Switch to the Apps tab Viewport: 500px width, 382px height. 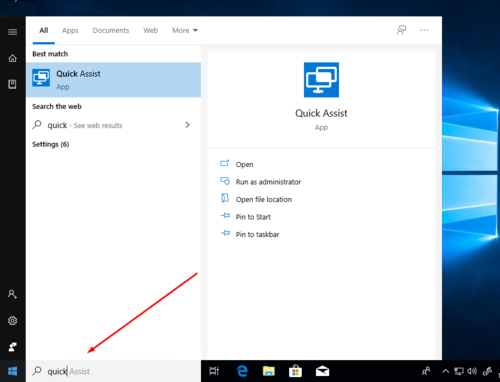tap(70, 30)
